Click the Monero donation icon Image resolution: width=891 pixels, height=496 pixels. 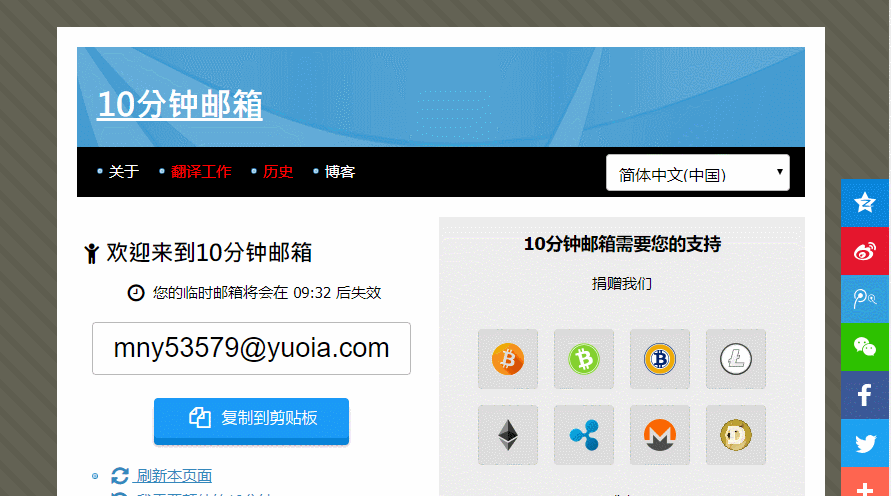(x=660, y=435)
